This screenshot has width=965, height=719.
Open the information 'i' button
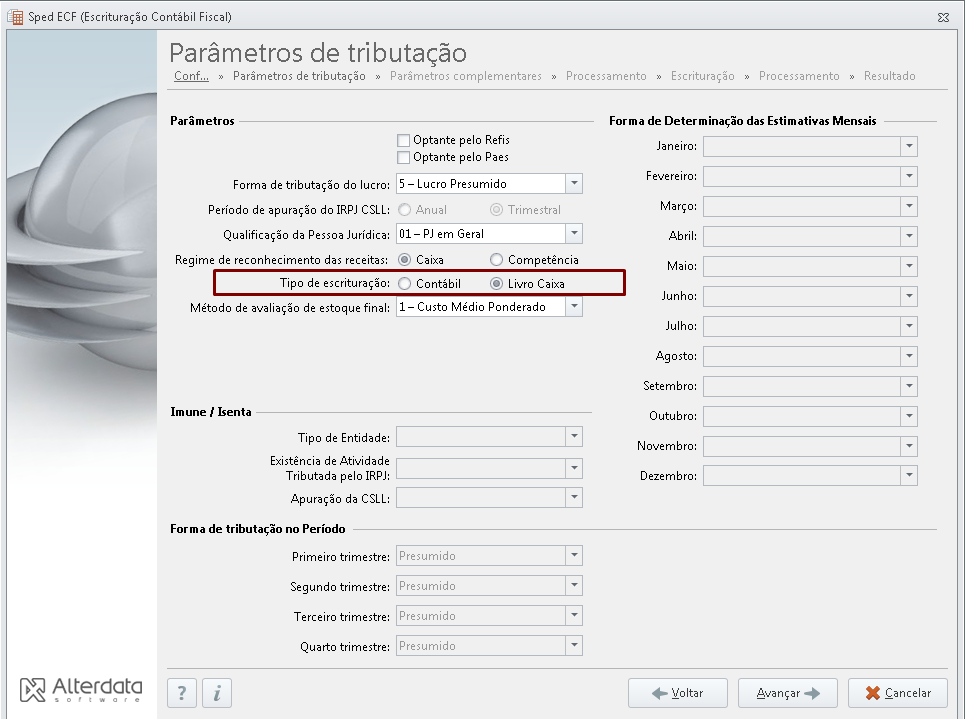(x=217, y=693)
